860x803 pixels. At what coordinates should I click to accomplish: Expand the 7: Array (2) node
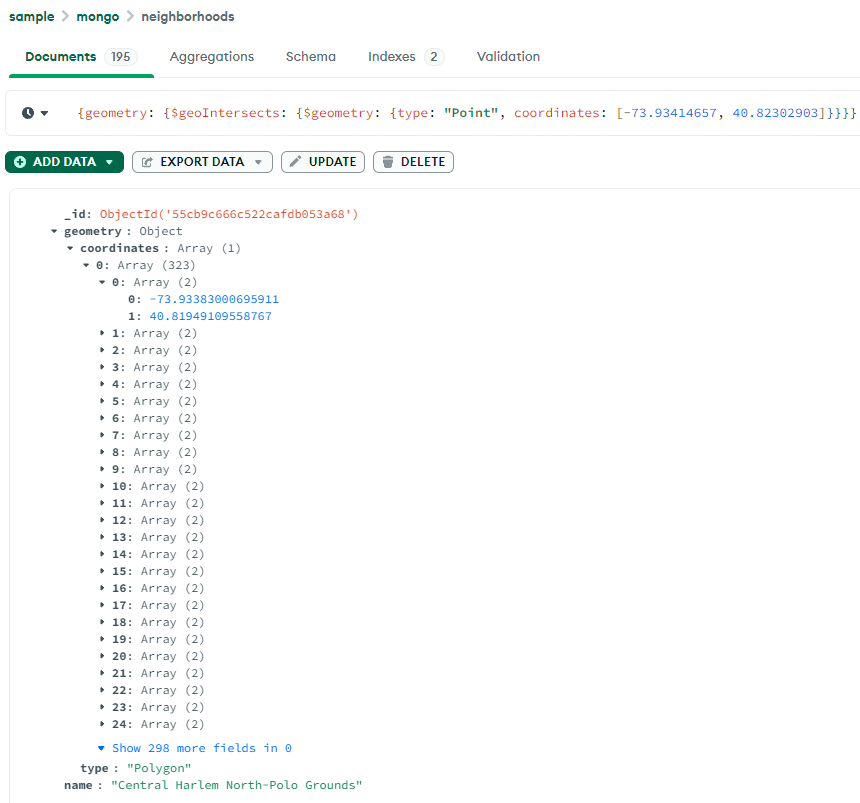point(101,436)
